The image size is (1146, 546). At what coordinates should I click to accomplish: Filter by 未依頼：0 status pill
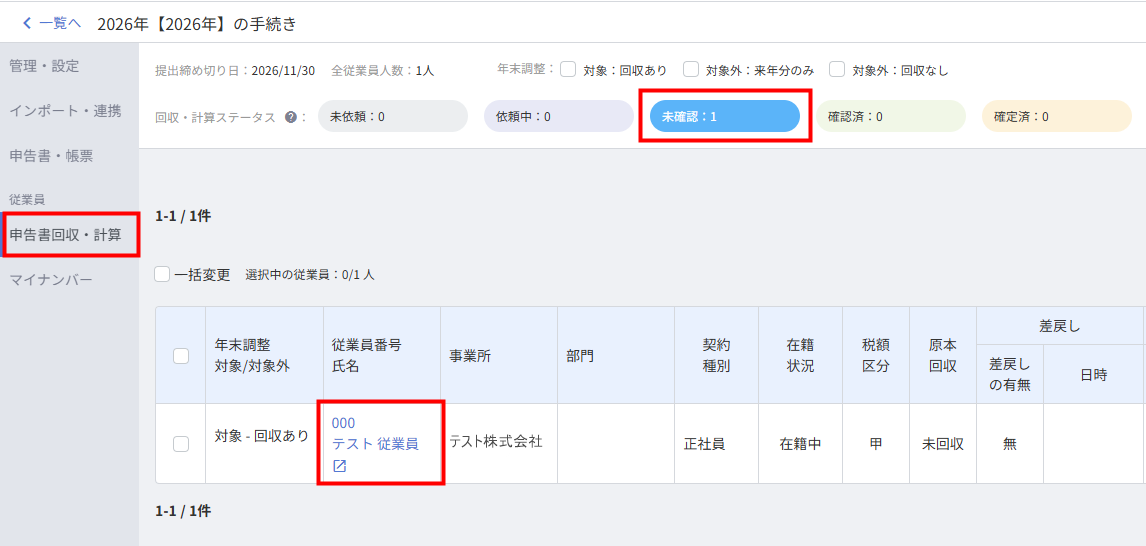pos(392,116)
